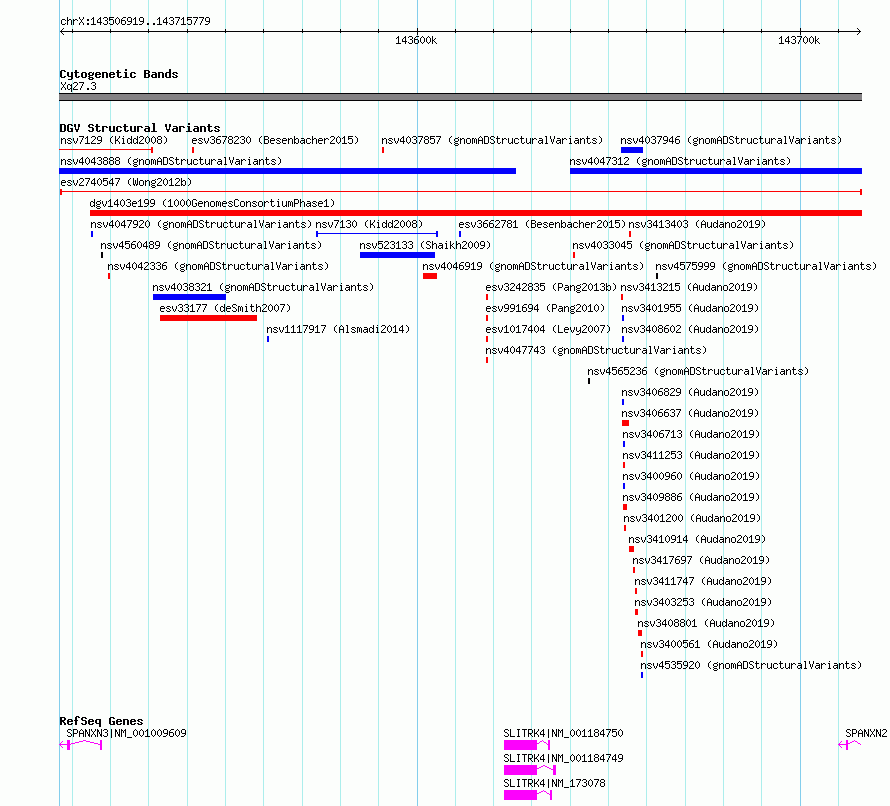Click the red nsv4046919 variant bar
890x806 pixels.
click(x=430, y=276)
